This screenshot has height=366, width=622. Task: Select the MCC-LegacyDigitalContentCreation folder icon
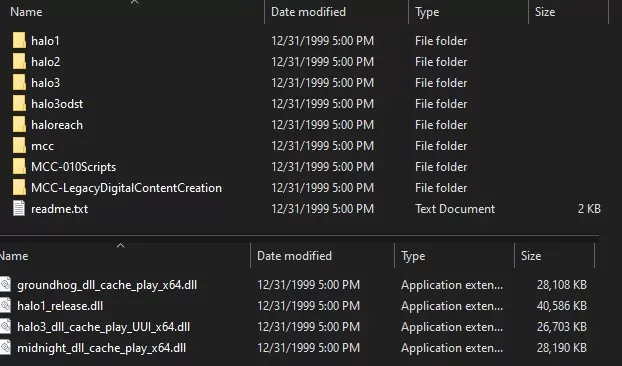tap(19, 188)
